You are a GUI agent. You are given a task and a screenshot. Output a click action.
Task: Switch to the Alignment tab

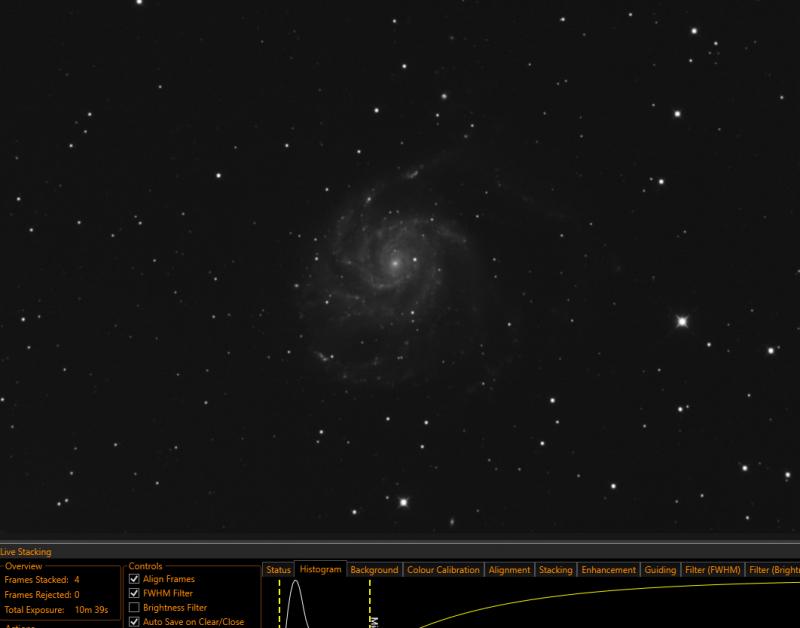pos(509,570)
